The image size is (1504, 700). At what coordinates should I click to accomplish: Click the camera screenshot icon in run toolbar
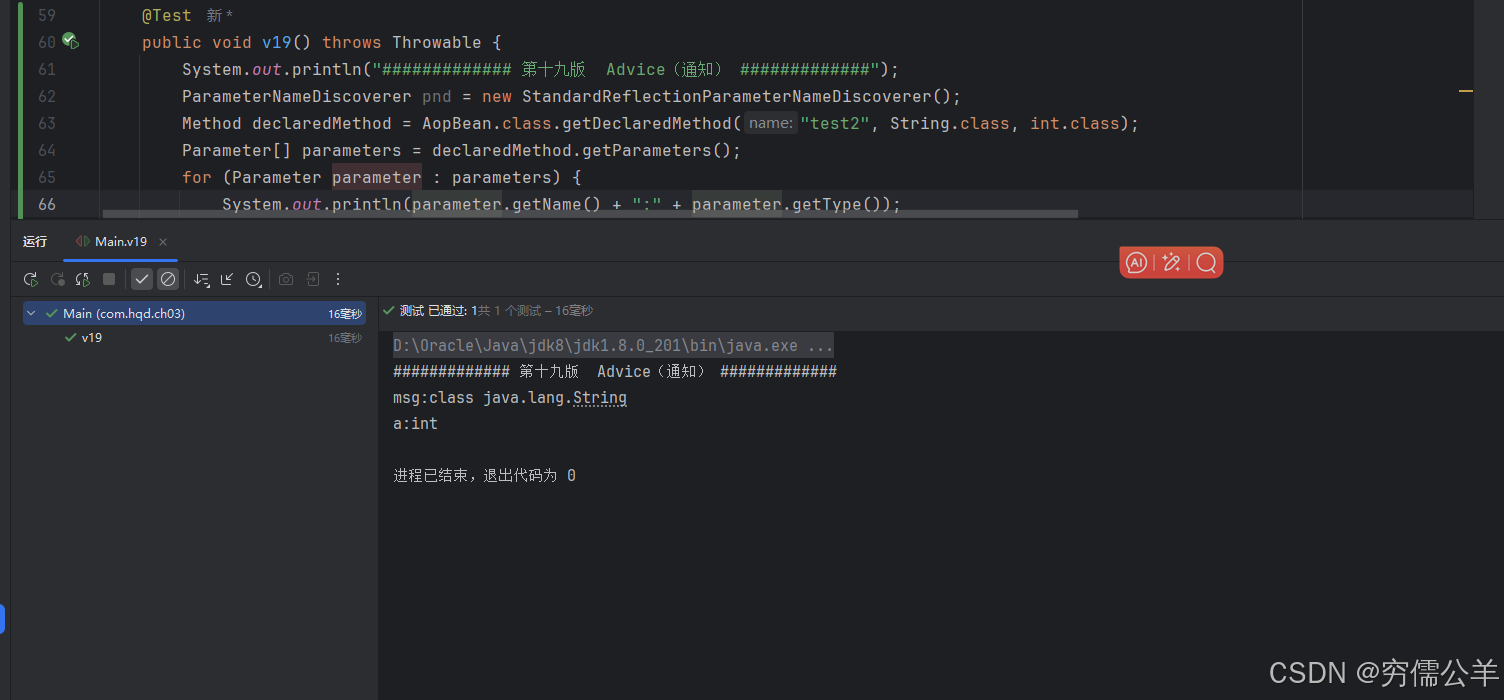point(286,279)
